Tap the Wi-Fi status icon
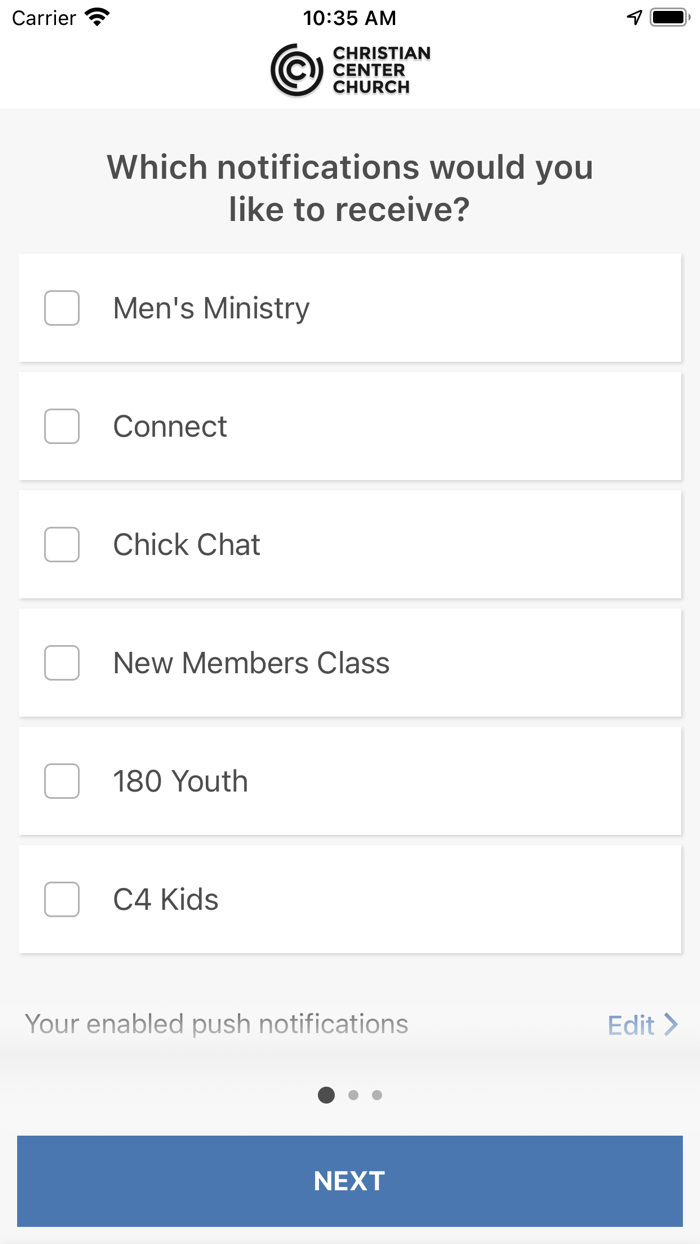Image resolution: width=700 pixels, height=1244 pixels. tap(97, 17)
